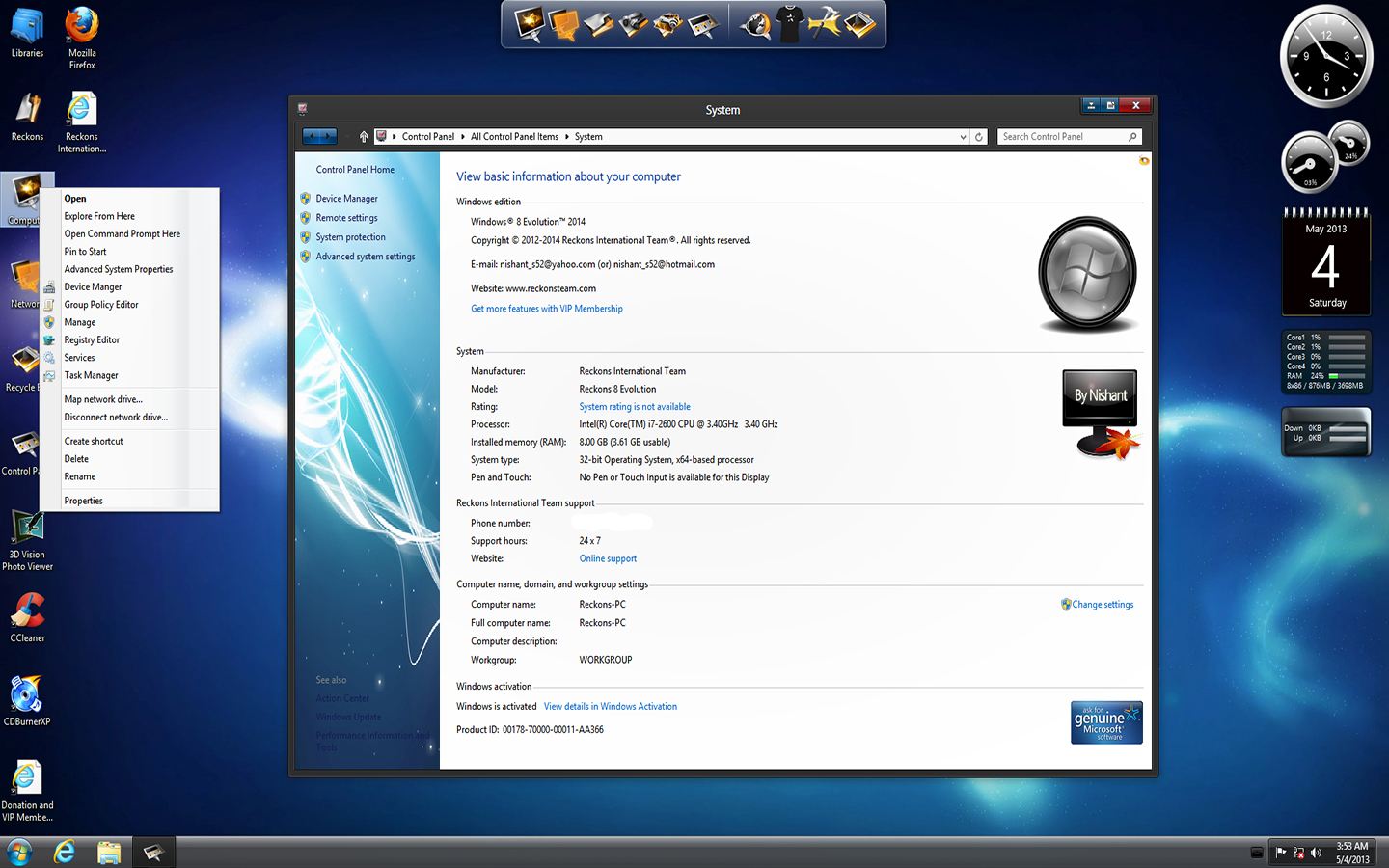Open Advanced system settings link
The width and height of the screenshot is (1389, 868).
coord(366,257)
